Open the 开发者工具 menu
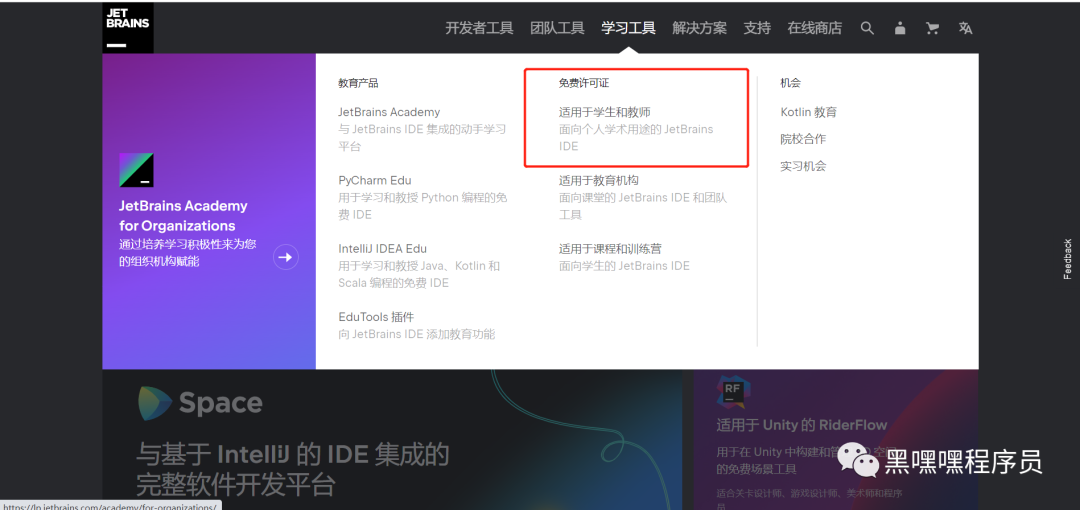 coord(479,28)
